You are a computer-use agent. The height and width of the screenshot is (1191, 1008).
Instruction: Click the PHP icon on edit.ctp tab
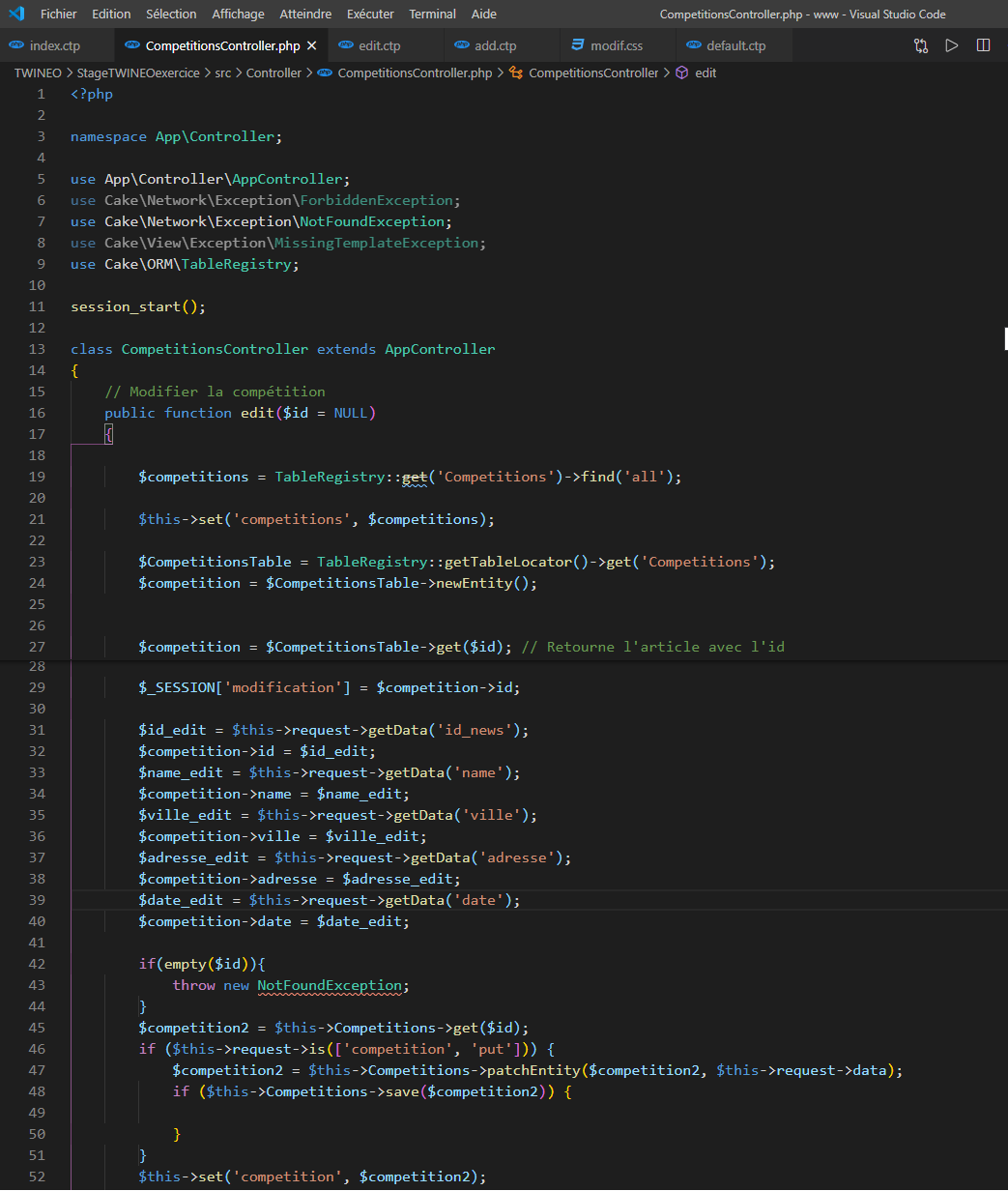click(346, 45)
